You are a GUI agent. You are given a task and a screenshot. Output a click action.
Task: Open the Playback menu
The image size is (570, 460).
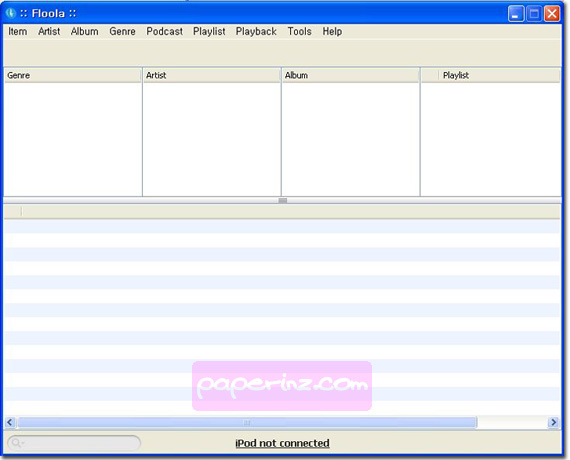click(x=256, y=32)
